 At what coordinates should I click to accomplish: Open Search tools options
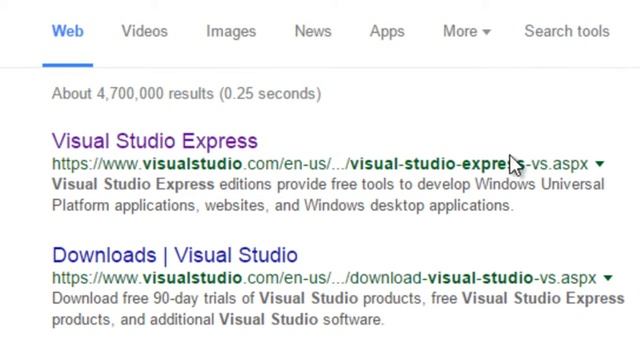[567, 31]
